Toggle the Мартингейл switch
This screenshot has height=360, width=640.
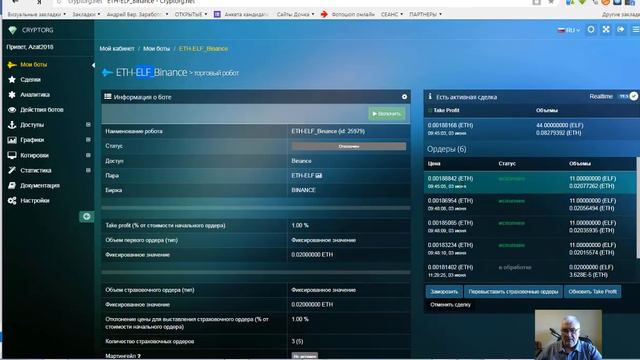pos(304,356)
